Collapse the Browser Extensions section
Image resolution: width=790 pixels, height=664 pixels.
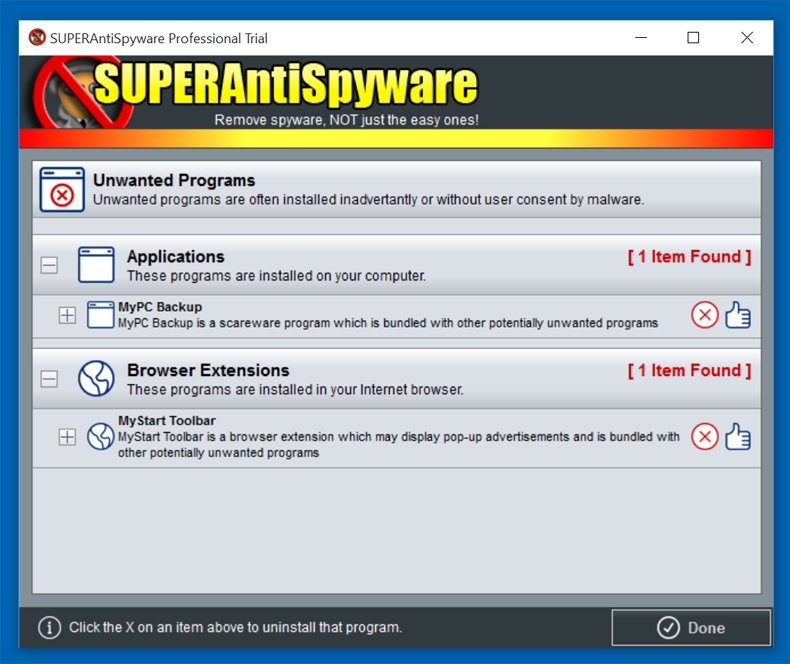tap(49, 379)
